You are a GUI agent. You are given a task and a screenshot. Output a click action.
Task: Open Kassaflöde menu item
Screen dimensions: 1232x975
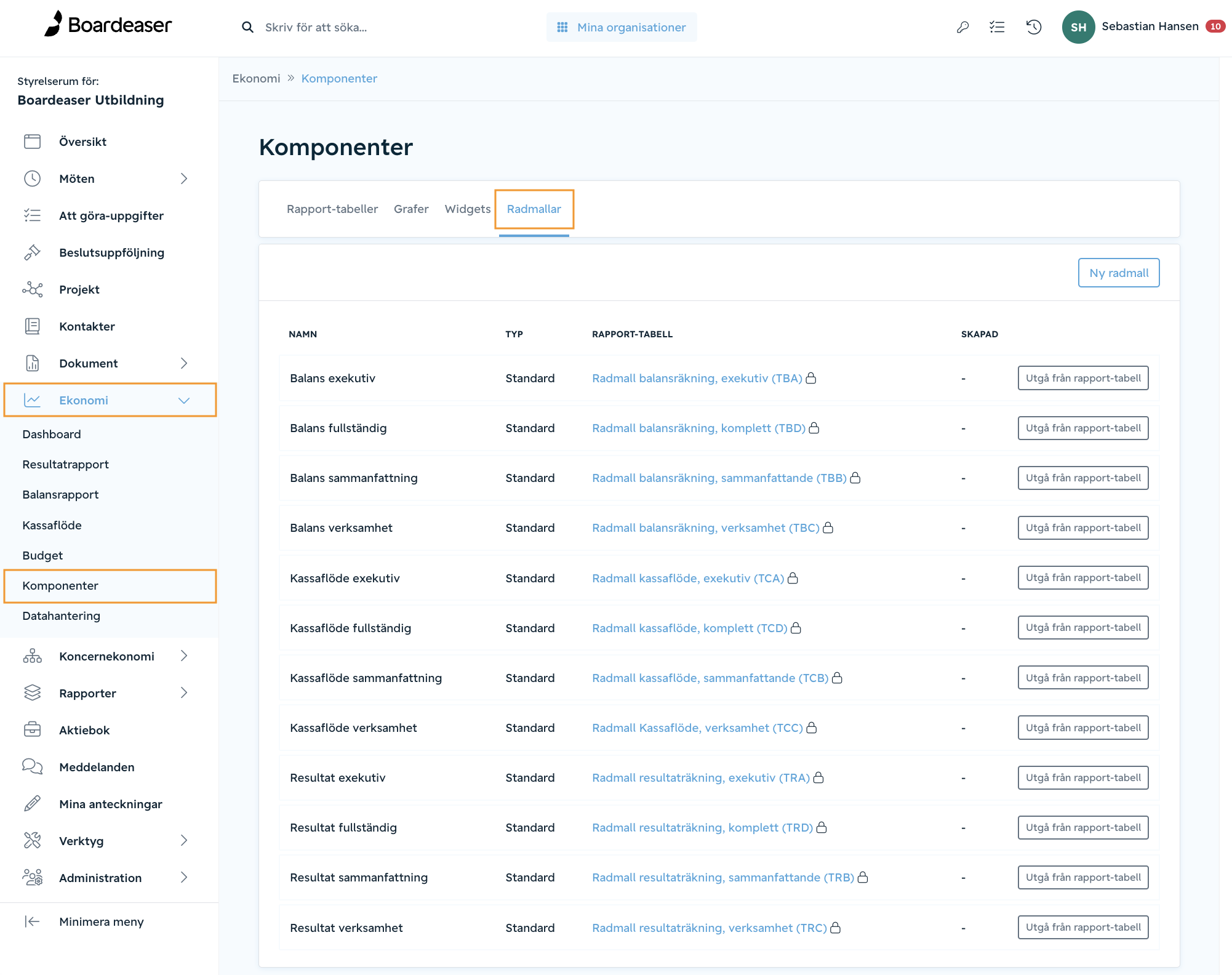[x=52, y=525]
